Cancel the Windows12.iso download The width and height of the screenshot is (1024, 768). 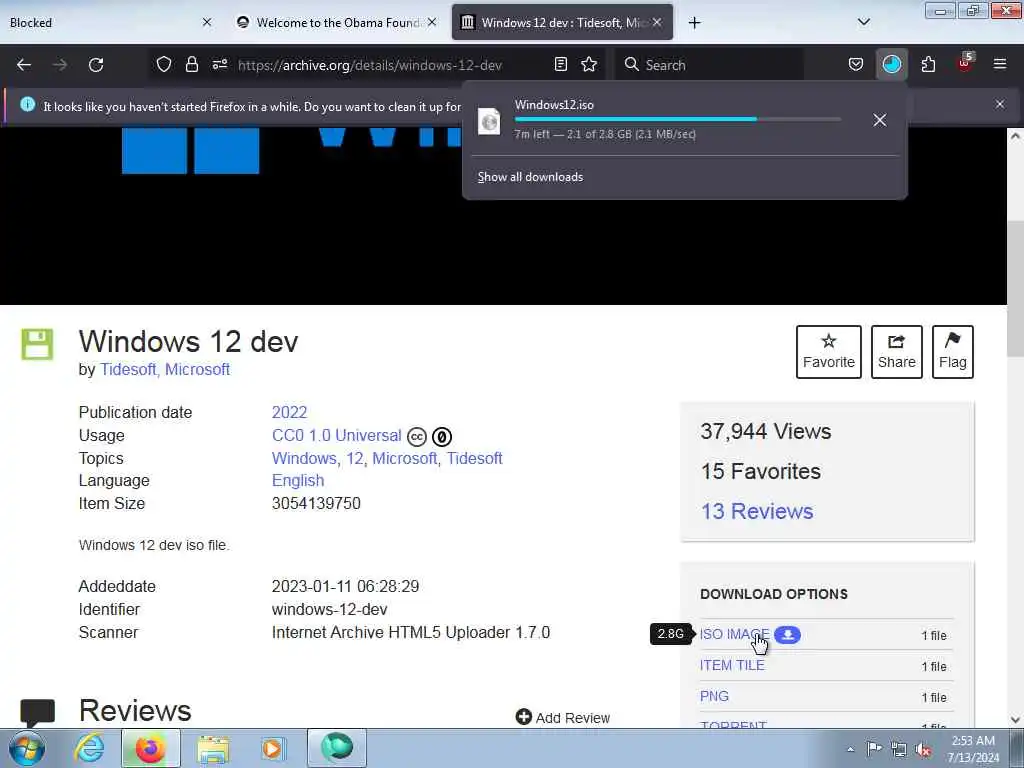pyautogui.click(x=880, y=120)
